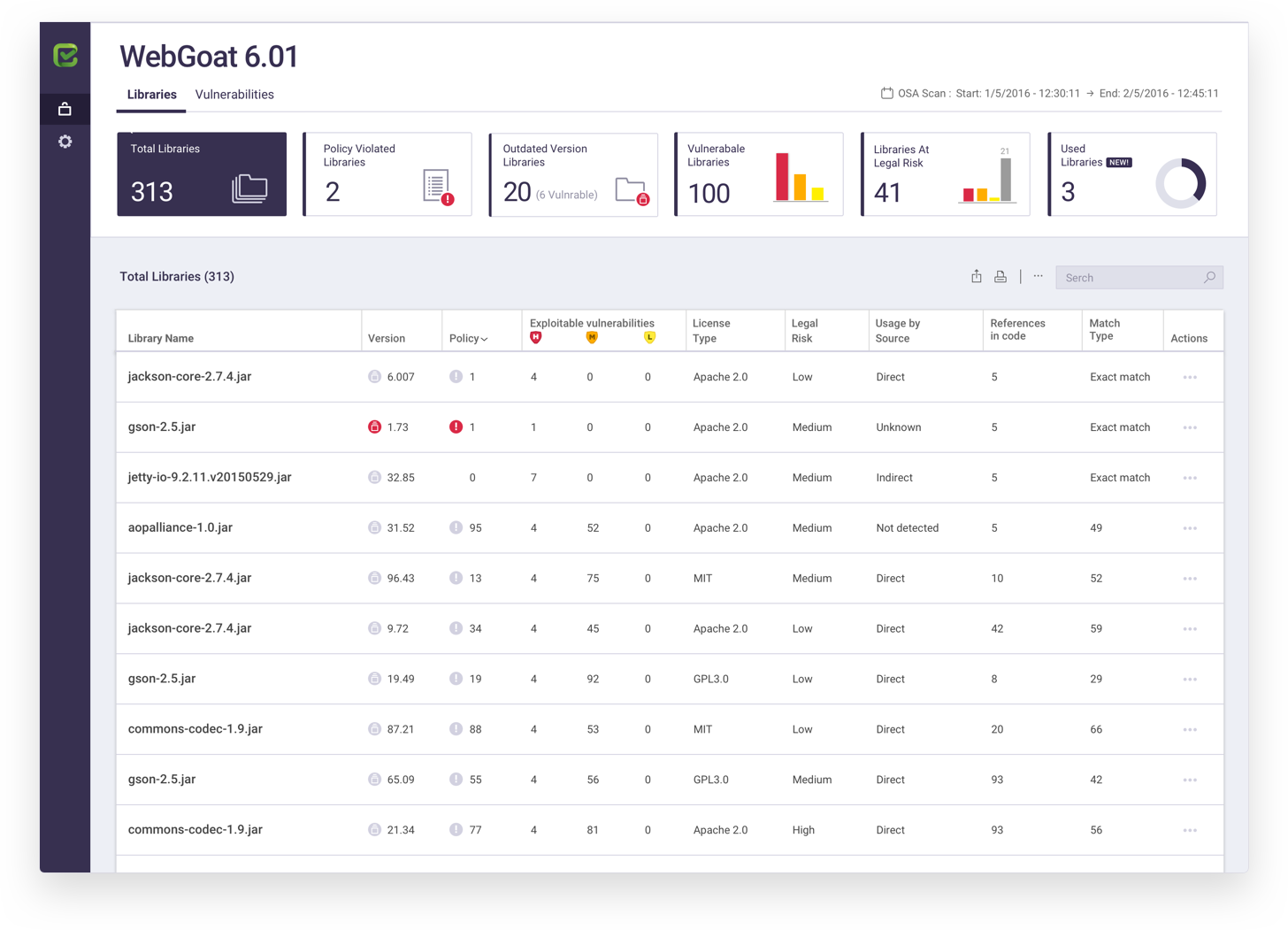Click folder icon in Outdated Version card
This screenshot has width=1288, height=930.
pos(632,191)
